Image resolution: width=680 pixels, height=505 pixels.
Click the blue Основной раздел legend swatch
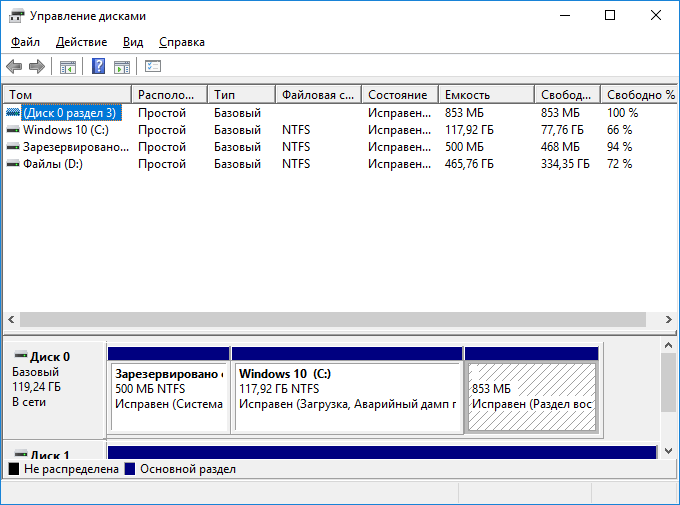click(130, 469)
